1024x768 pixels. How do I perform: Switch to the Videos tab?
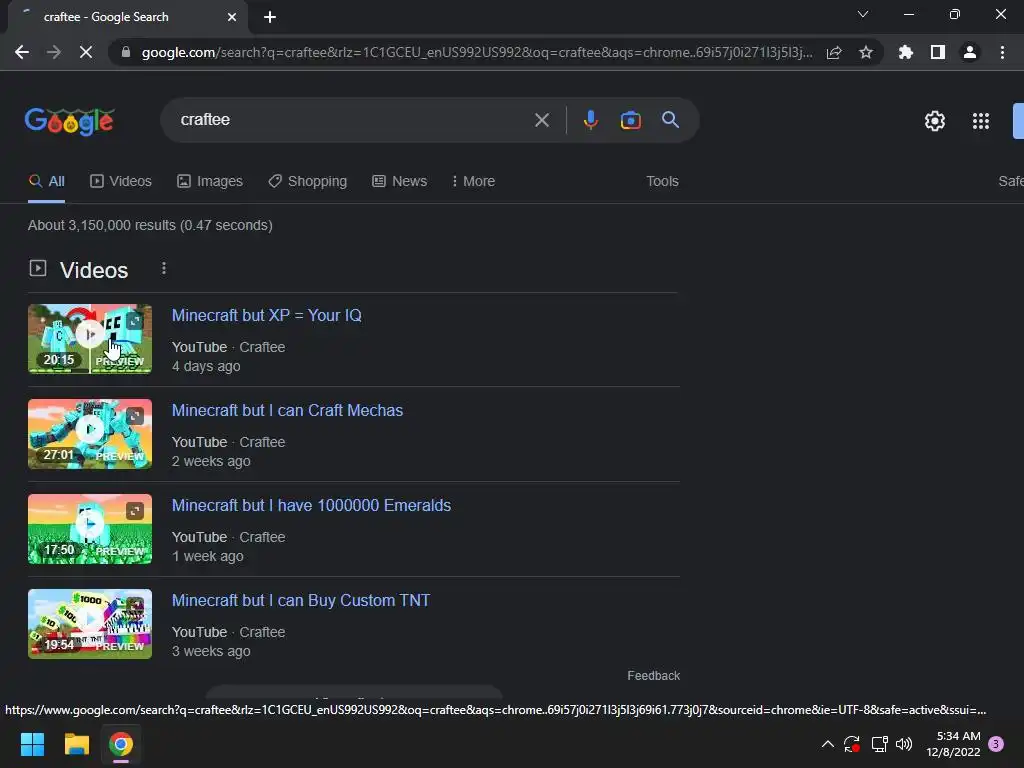coord(121,182)
